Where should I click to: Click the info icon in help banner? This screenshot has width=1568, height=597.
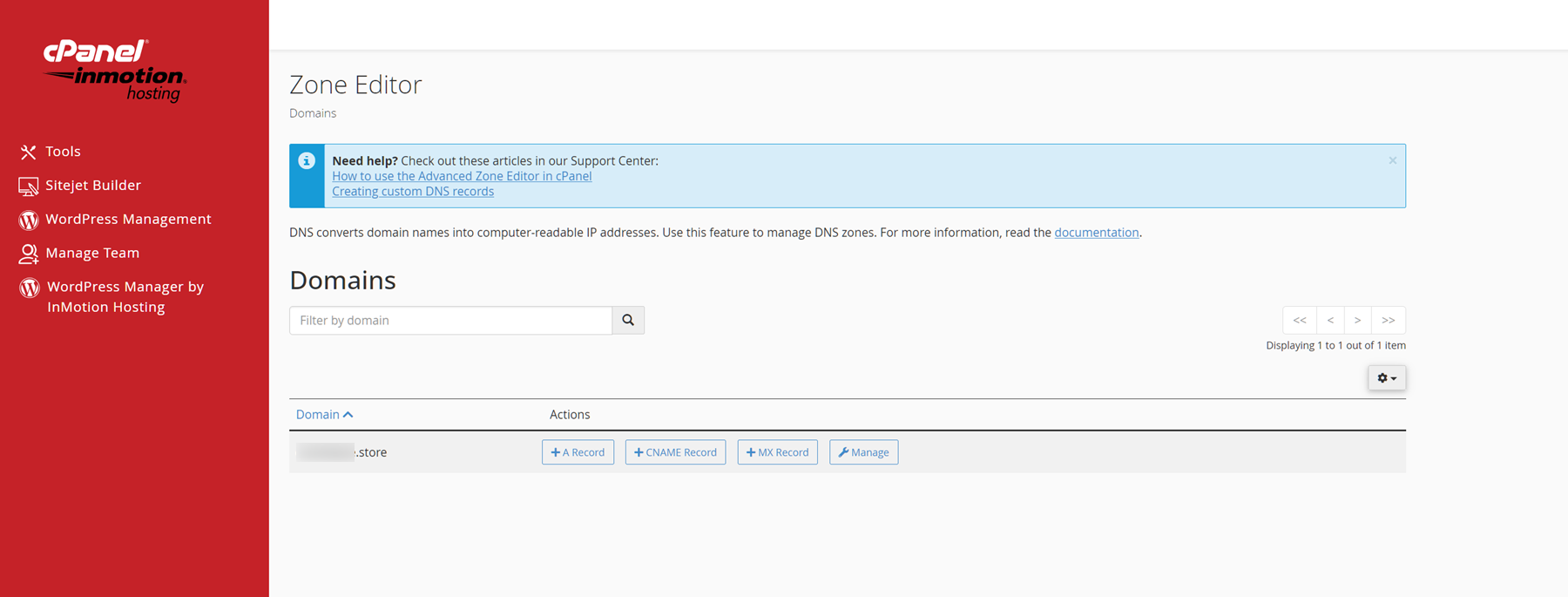[307, 161]
